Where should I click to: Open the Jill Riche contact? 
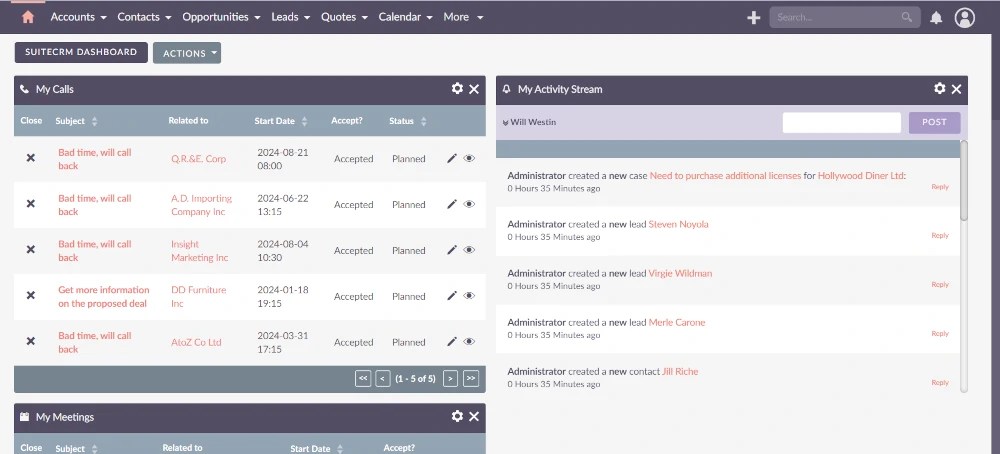pyautogui.click(x=680, y=372)
